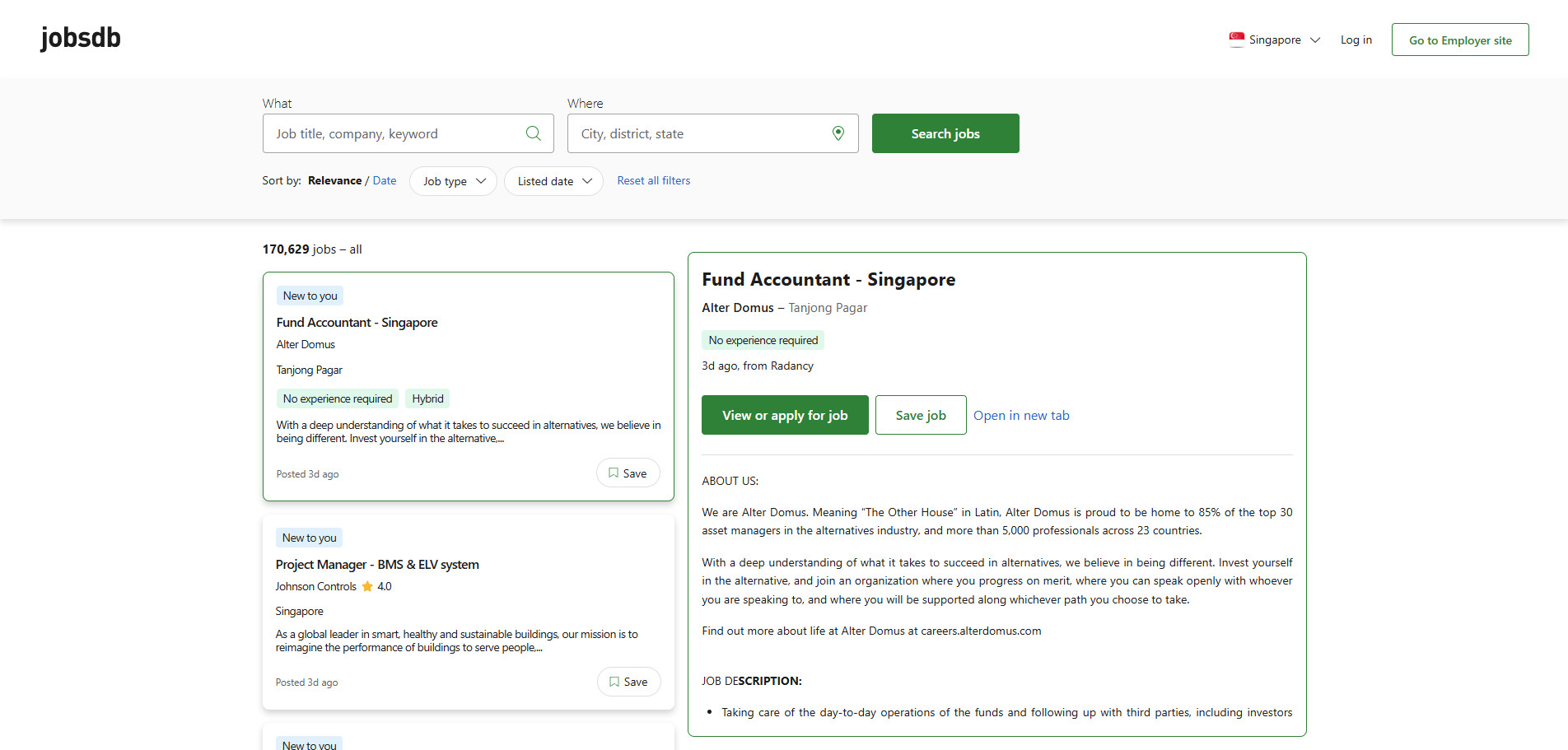Open the Singapore country selector chevron

pos(1315,40)
